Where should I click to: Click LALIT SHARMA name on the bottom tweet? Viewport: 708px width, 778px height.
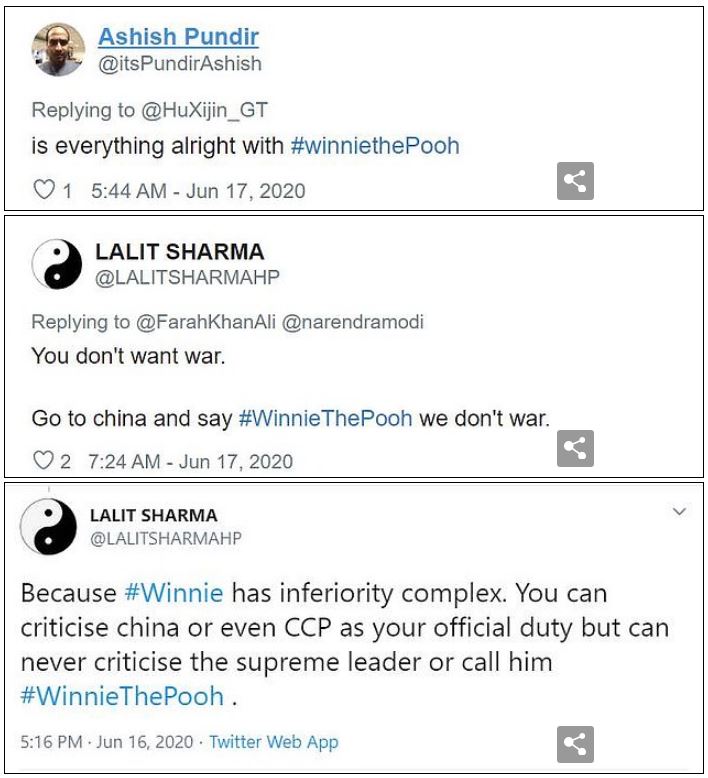coord(153,516)
